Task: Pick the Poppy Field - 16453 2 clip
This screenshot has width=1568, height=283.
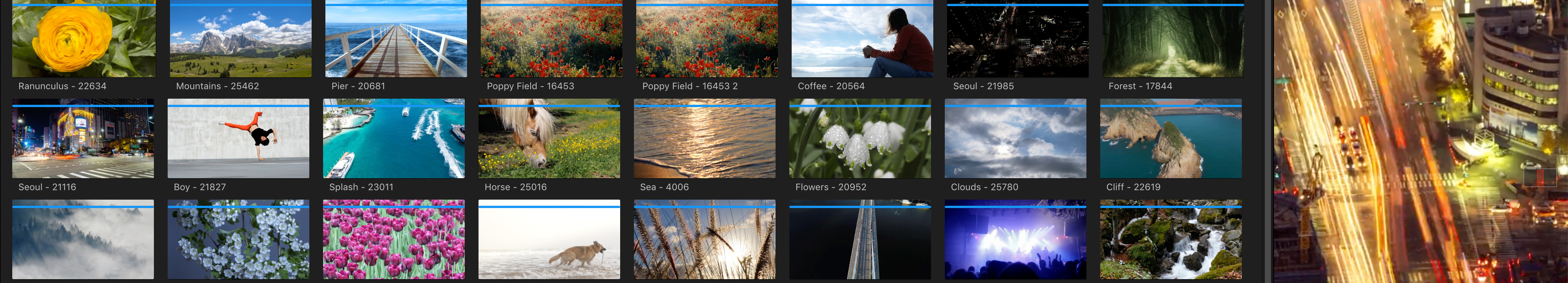Action: tap(707, 39)
